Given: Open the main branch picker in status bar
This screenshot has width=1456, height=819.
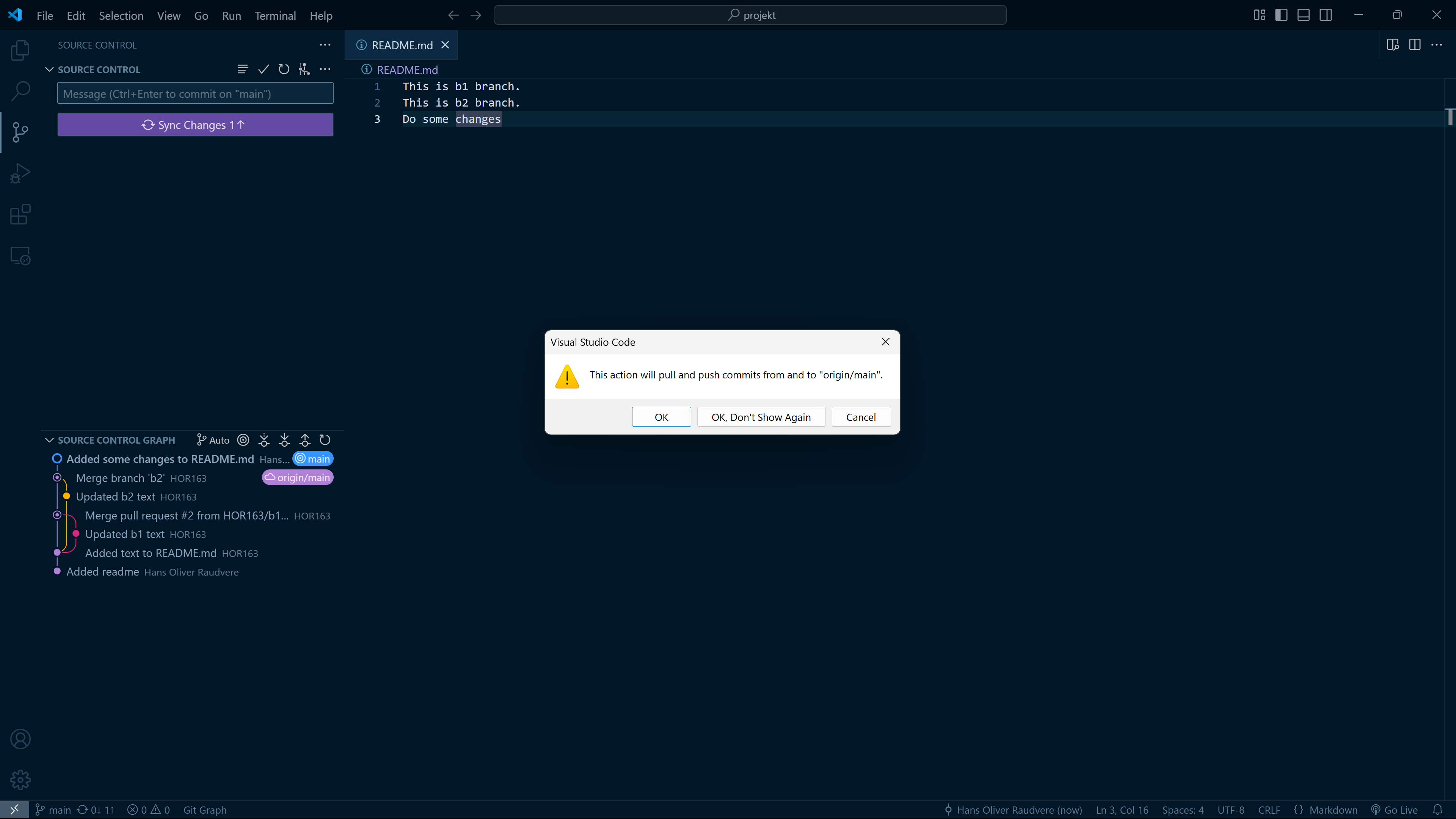Looking at the screenshot, I should (53, 810).
